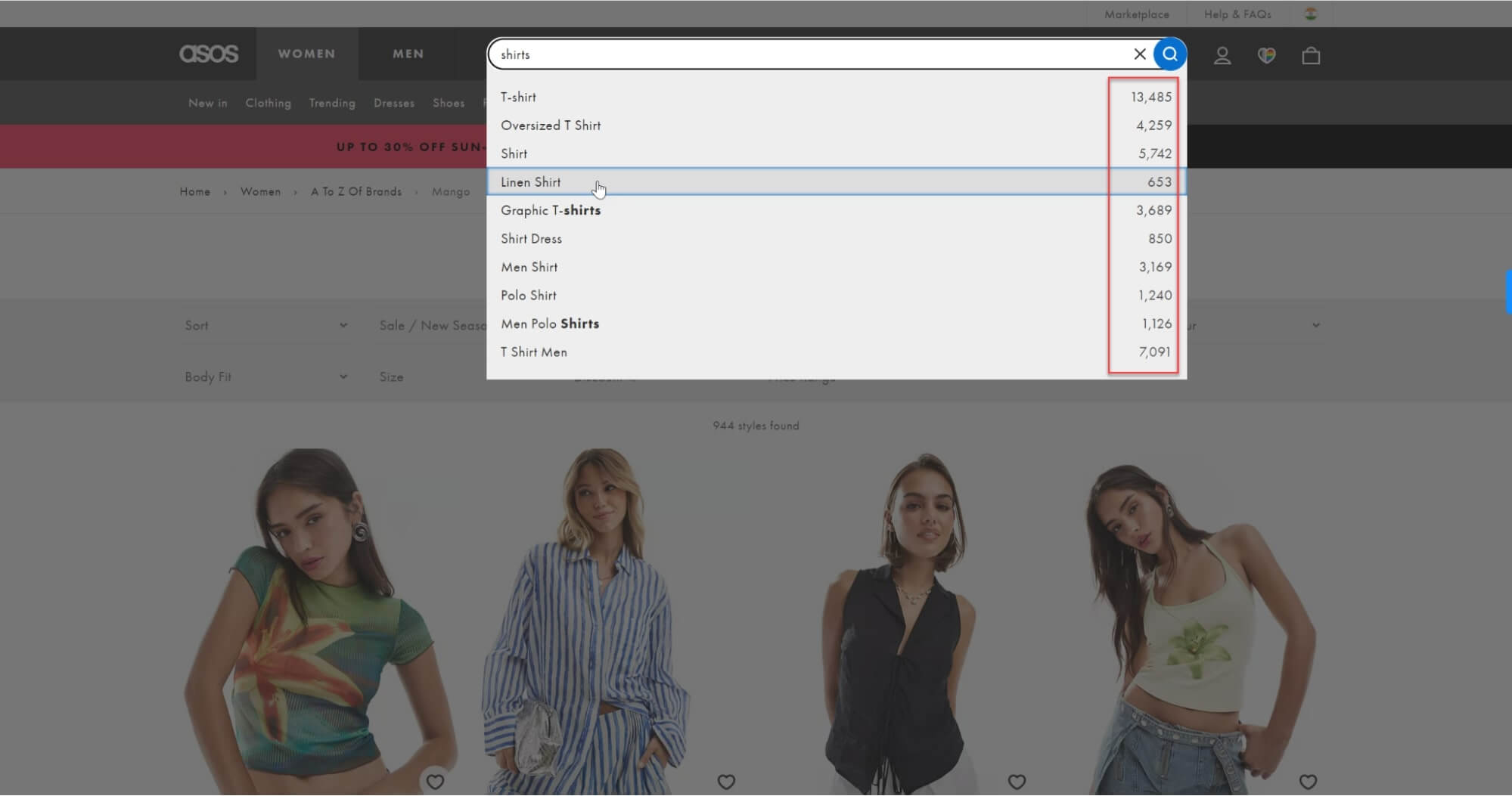1512x796 pixels.
Task: Go to Help & FAQs
Action: coord(1237,13)
